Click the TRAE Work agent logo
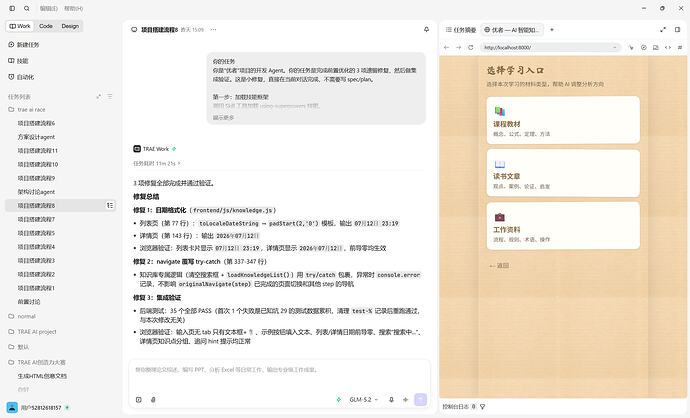Viewport: 690px width, 418px height. (137, 149)
